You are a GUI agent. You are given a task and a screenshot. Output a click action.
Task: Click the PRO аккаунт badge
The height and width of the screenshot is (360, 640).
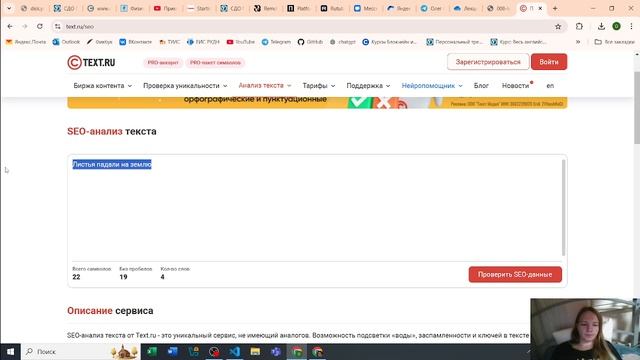pos(163,62)
